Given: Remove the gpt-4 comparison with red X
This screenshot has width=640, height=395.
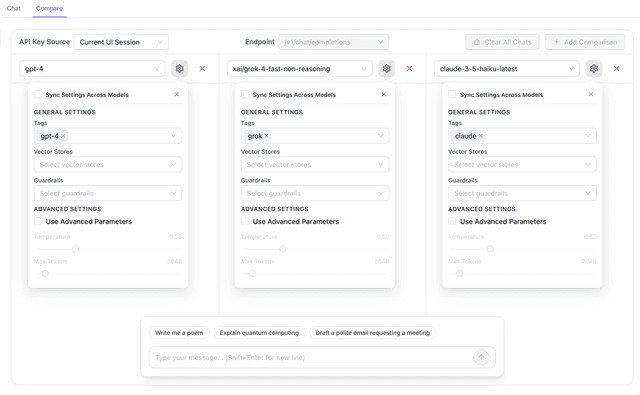Looking at the screenshot, I should 202,69.
